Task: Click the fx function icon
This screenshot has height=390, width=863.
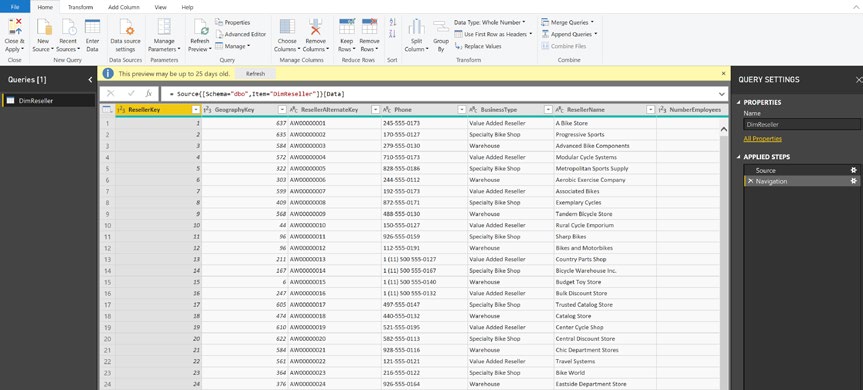Action: tap(149, 94)
